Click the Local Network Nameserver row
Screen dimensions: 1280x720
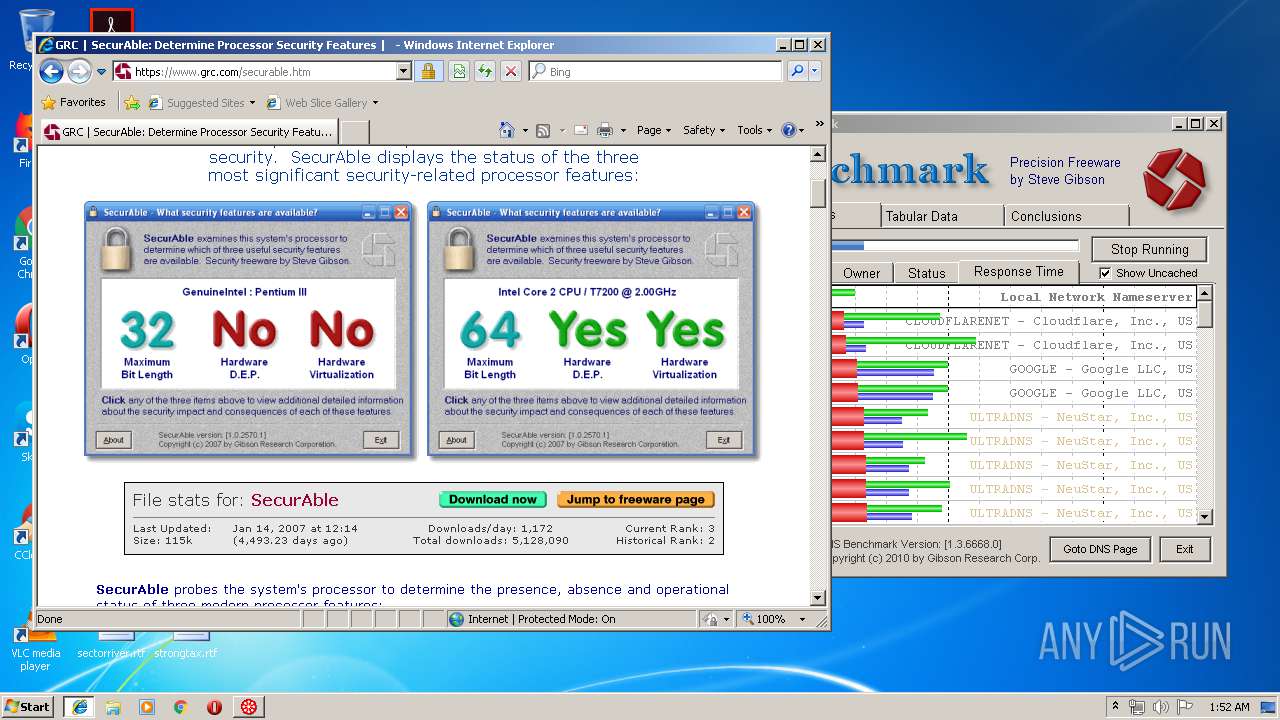(1014, 297)
